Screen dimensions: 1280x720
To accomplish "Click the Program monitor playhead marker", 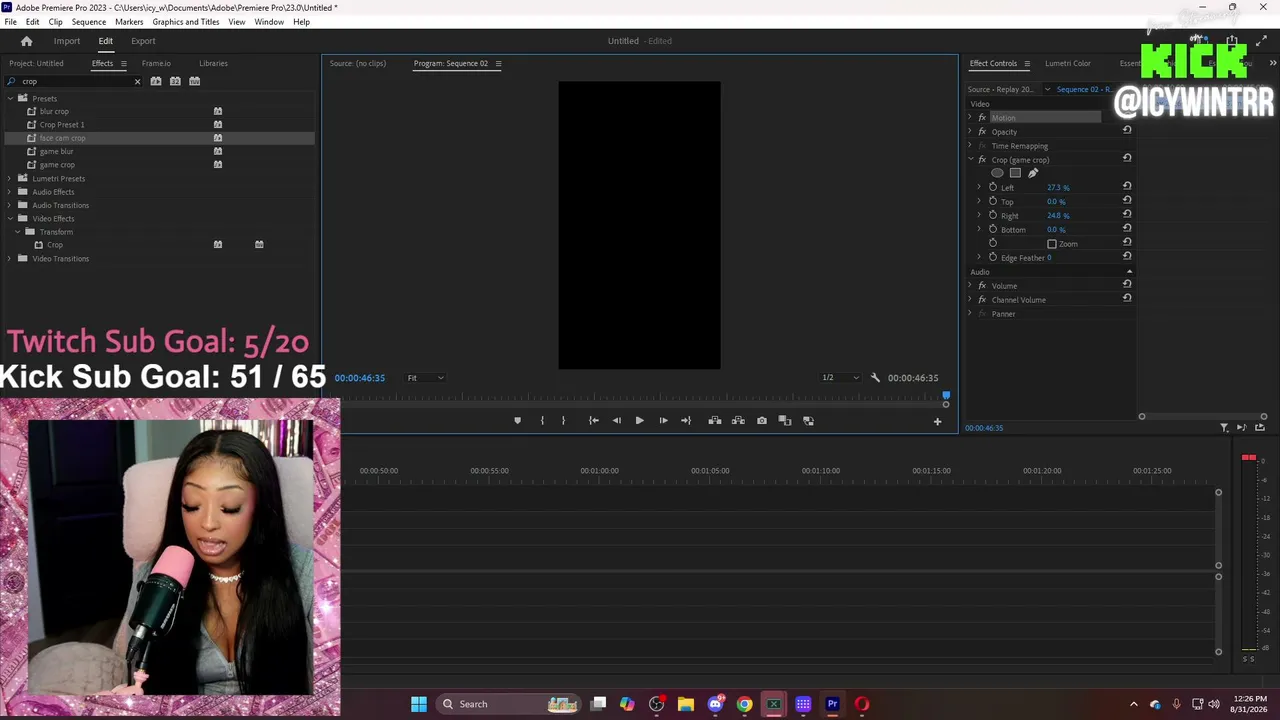I will [946, 396].
